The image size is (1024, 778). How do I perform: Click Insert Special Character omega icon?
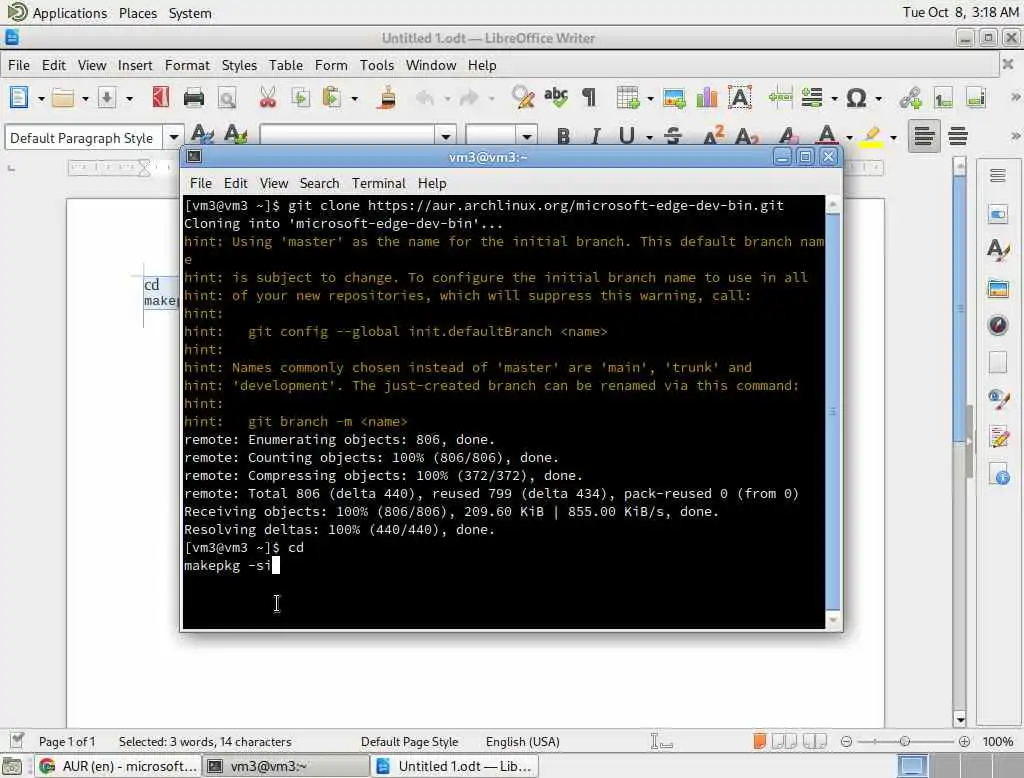(x=856, y=98)
